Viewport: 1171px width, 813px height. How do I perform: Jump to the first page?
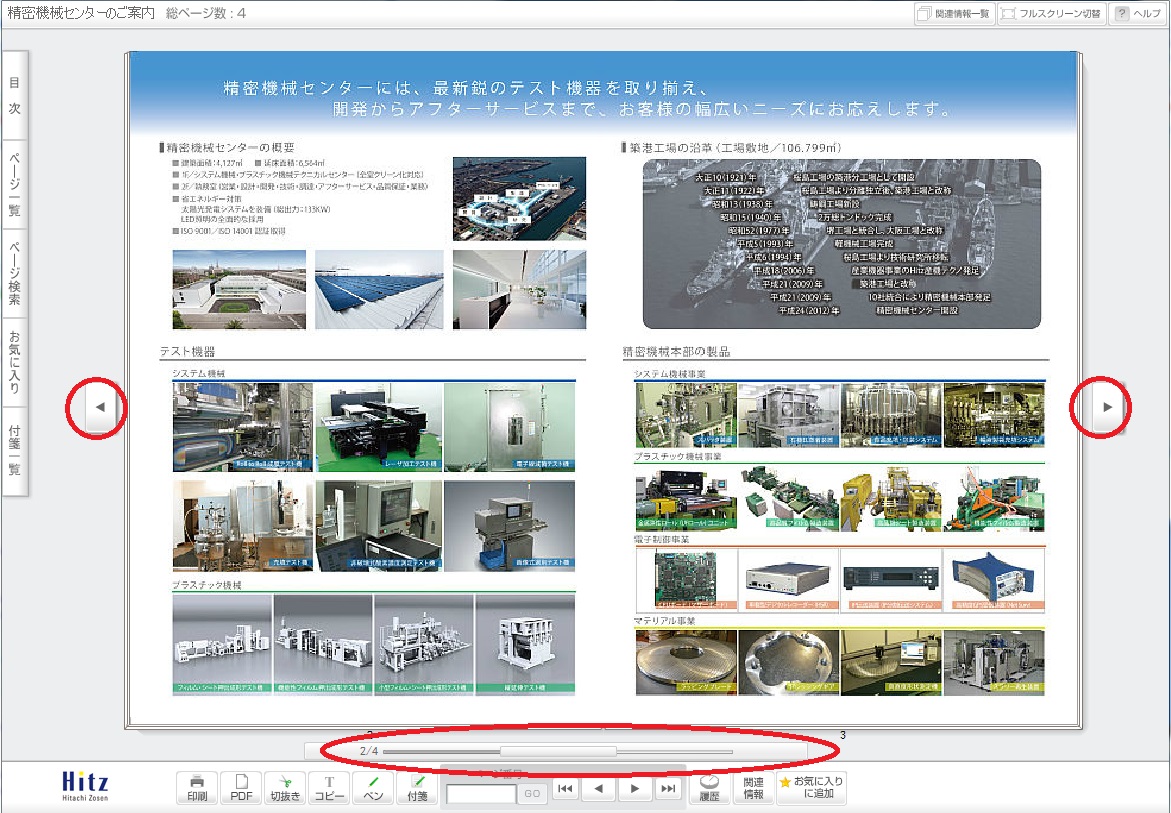[x=565, y=789]
